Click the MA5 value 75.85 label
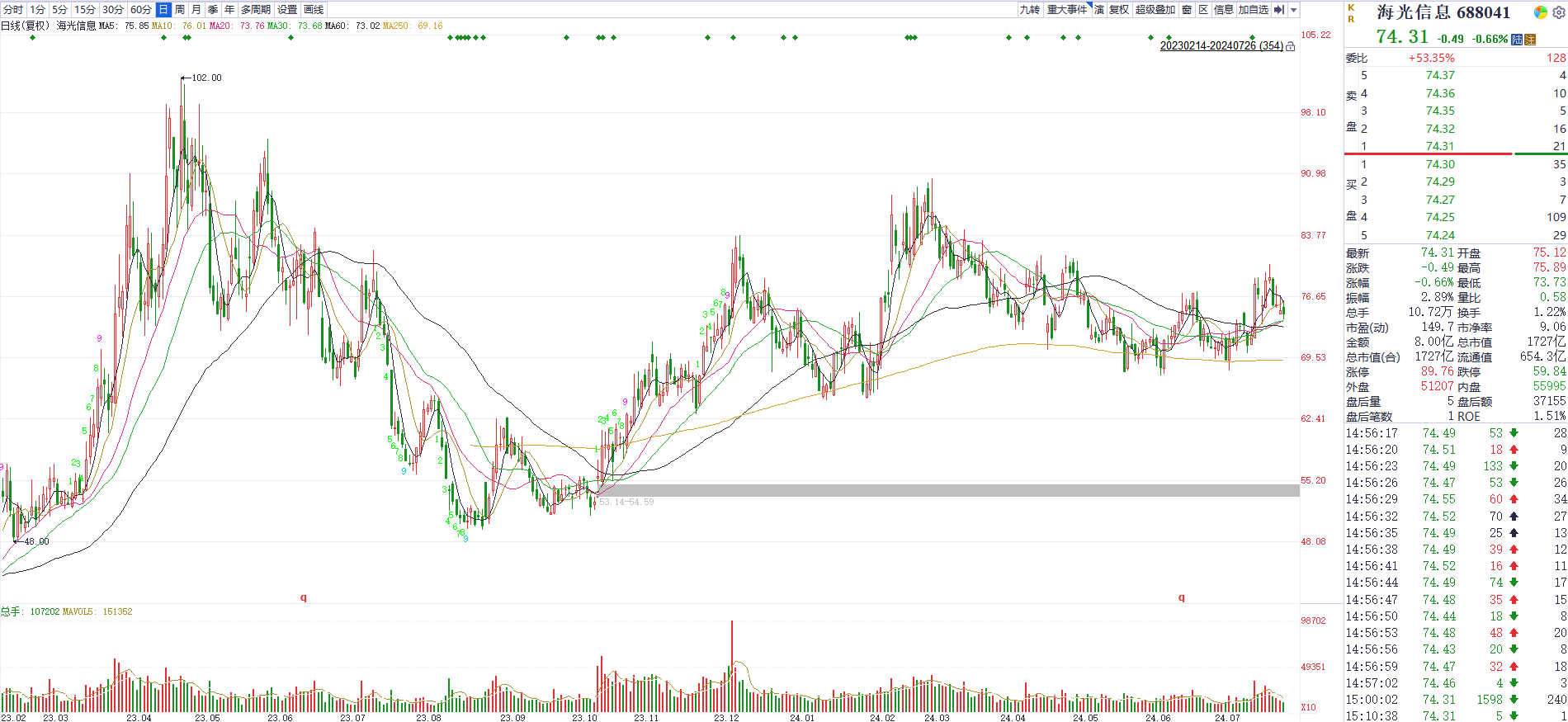This screenshot has width=1568, height=722. pyautogui.click(x=125, y=26)
